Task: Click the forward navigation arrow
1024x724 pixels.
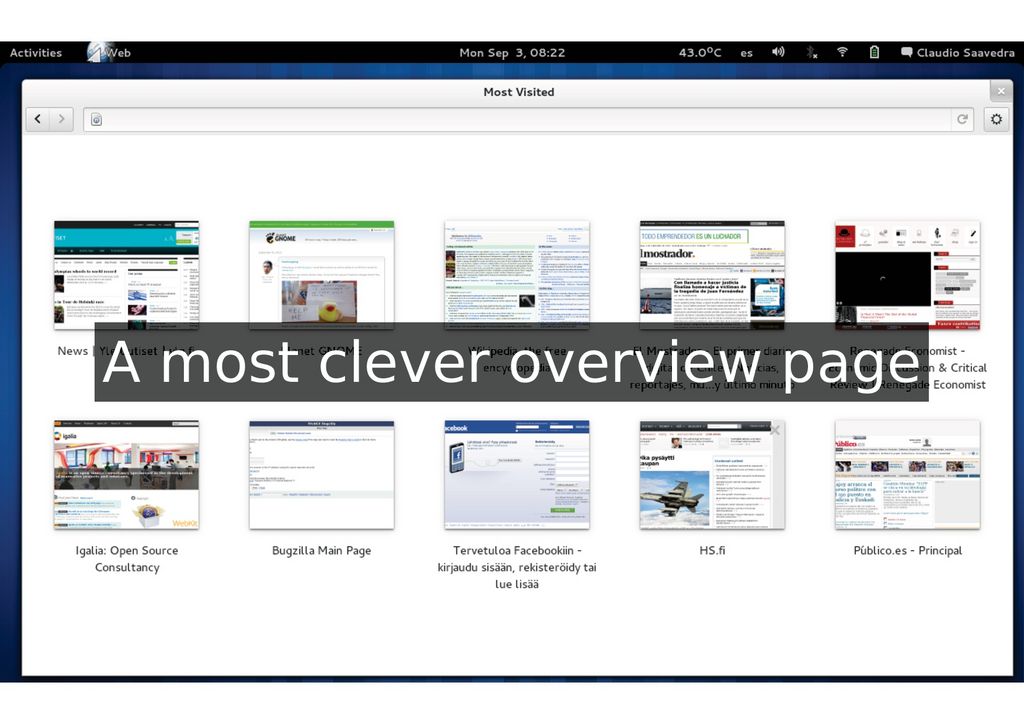Action: [62, 120]
